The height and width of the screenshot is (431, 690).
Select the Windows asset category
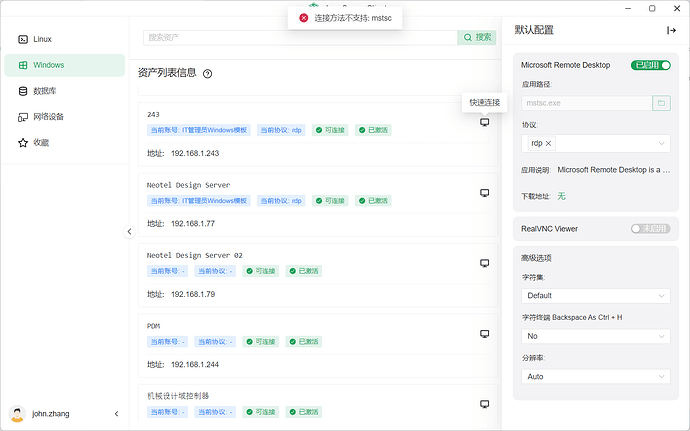point(64,65)
